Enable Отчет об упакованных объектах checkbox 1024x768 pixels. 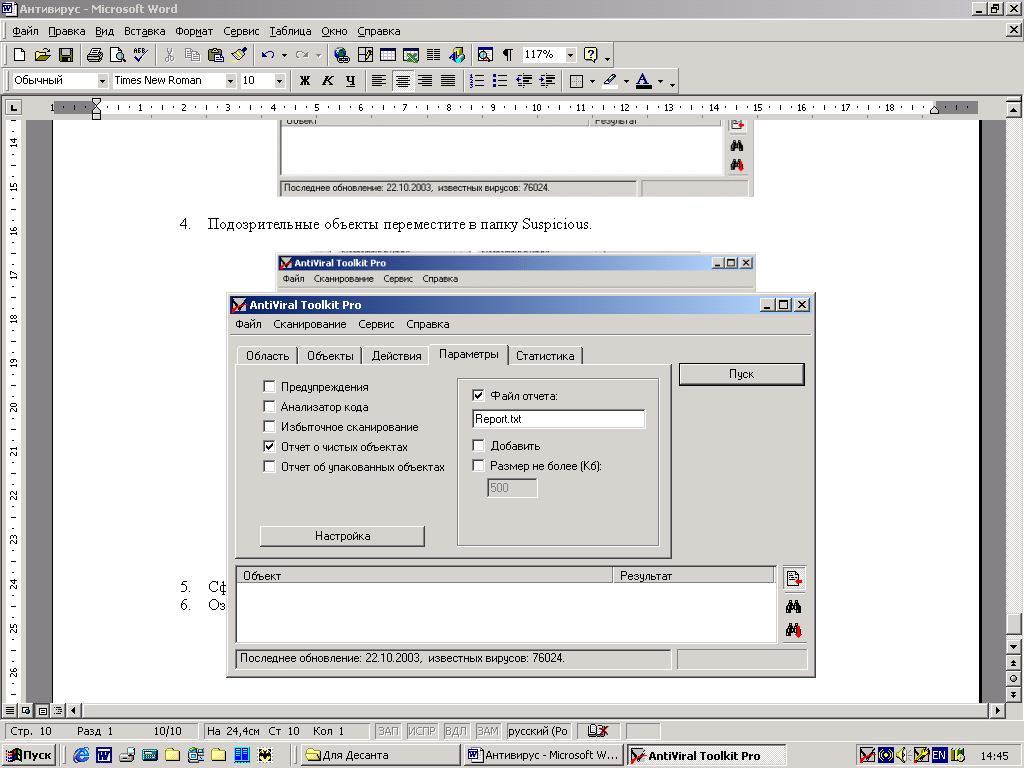coord(269,466)
